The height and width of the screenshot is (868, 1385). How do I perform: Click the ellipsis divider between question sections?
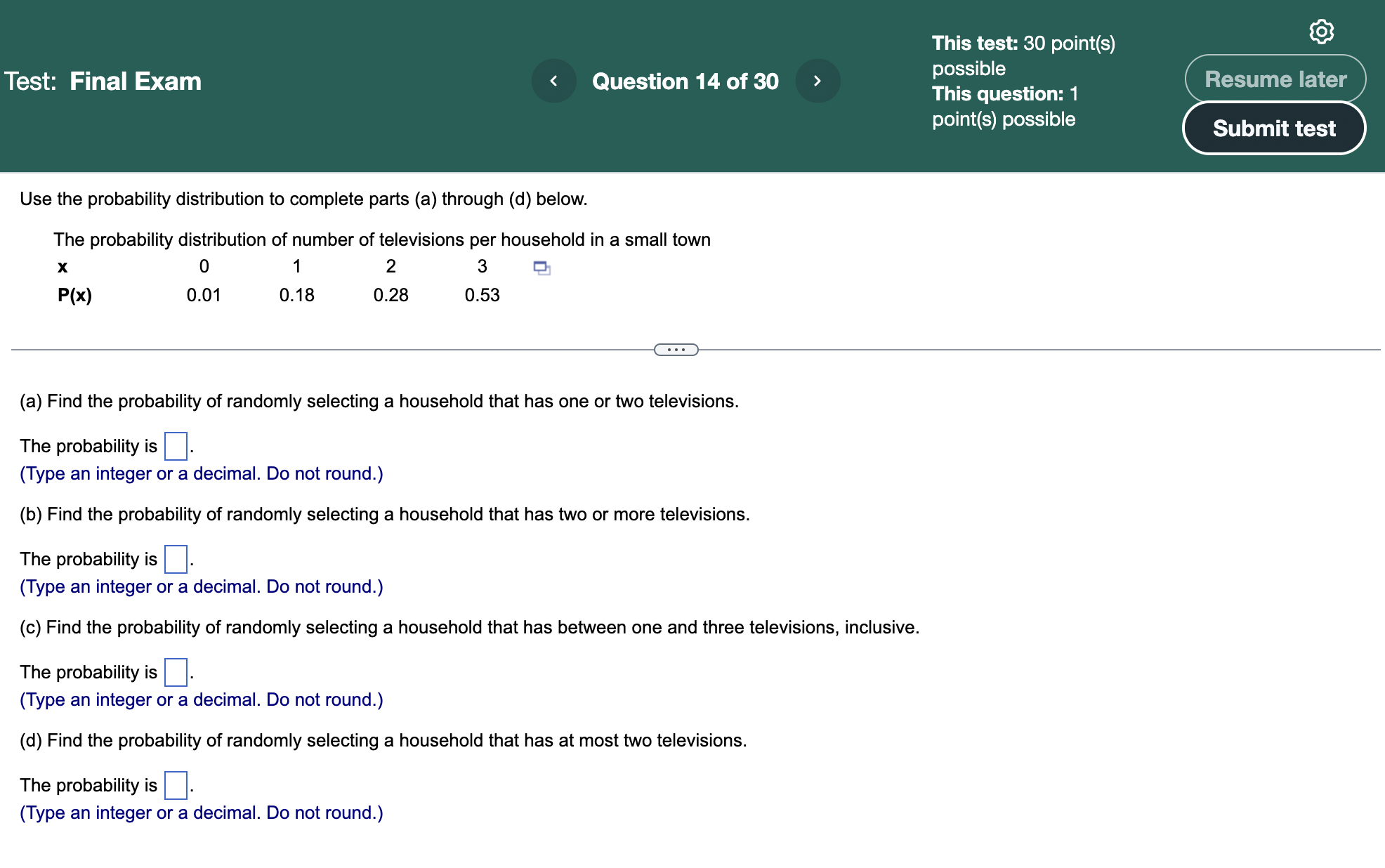point(677,349)
